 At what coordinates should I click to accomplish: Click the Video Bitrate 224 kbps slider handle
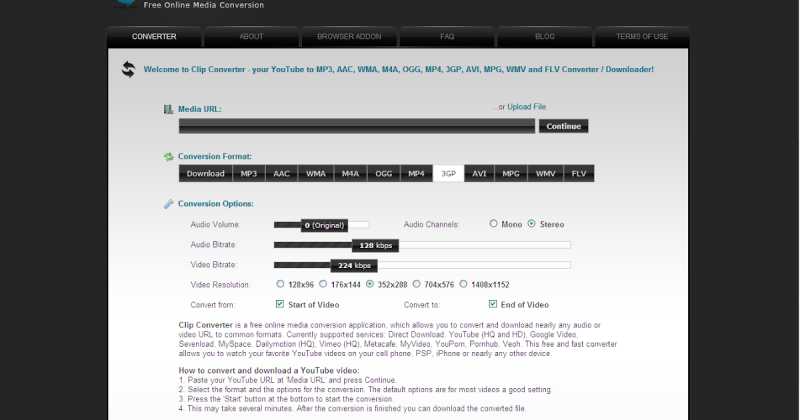[x=354, y=266]
